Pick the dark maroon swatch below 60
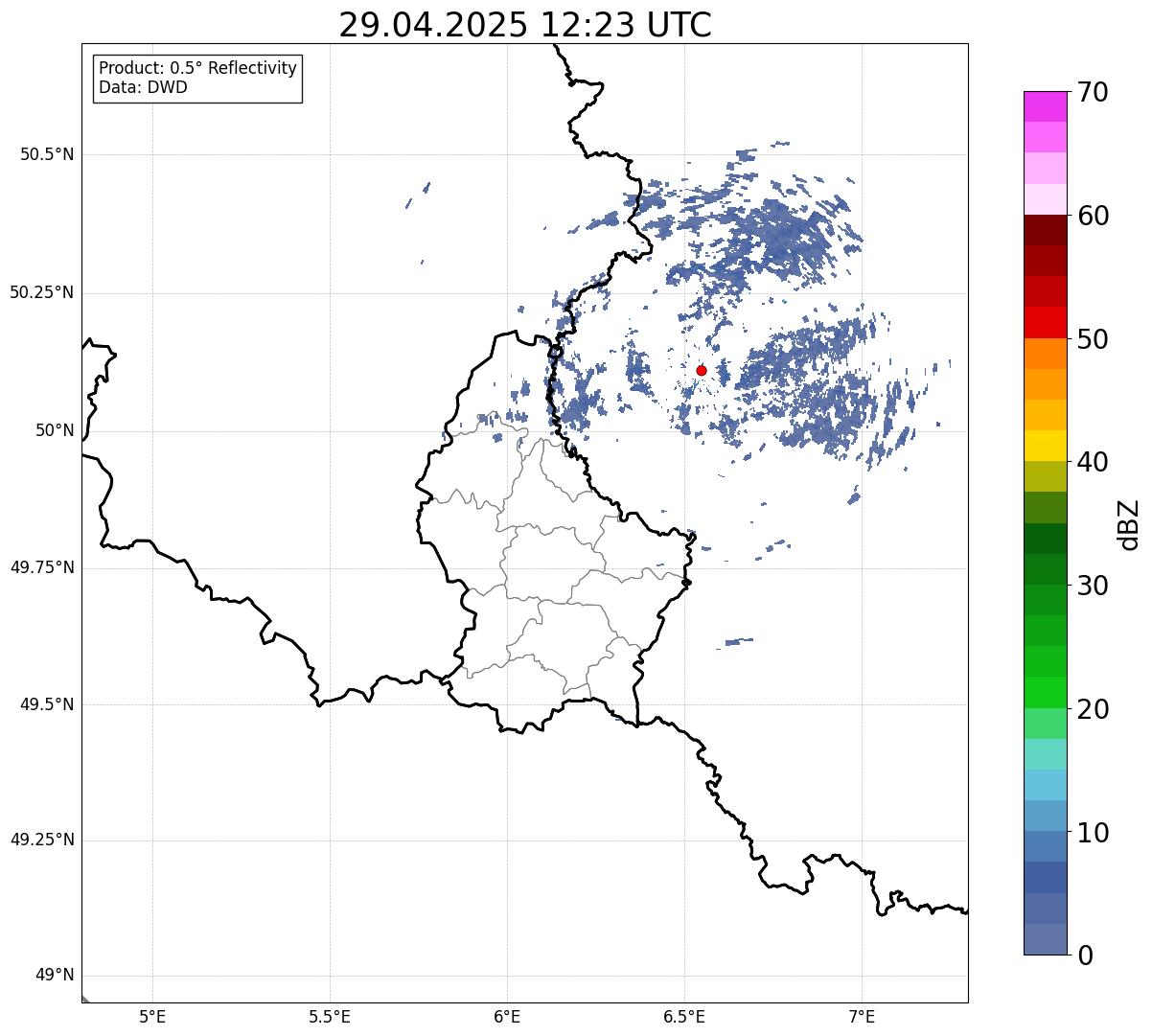1152x1036 pixels. [x=1045, y=230]
